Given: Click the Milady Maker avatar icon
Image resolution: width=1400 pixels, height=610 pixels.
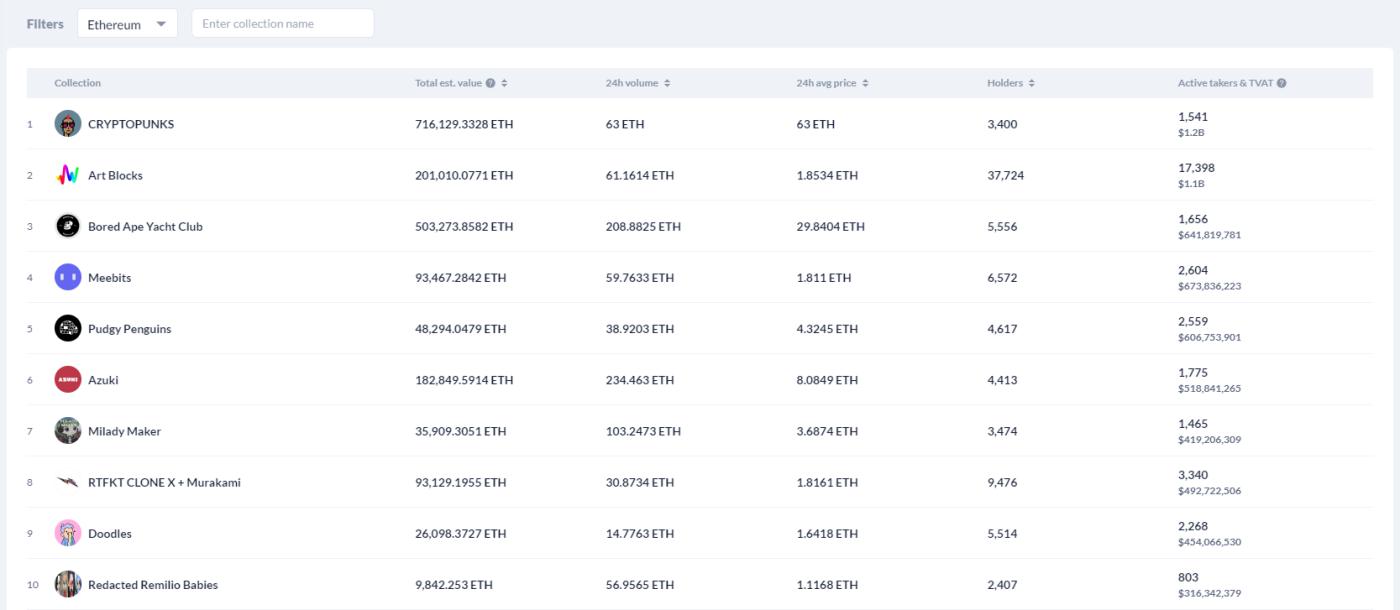Looking at the screenshot, I should point(68,431).
